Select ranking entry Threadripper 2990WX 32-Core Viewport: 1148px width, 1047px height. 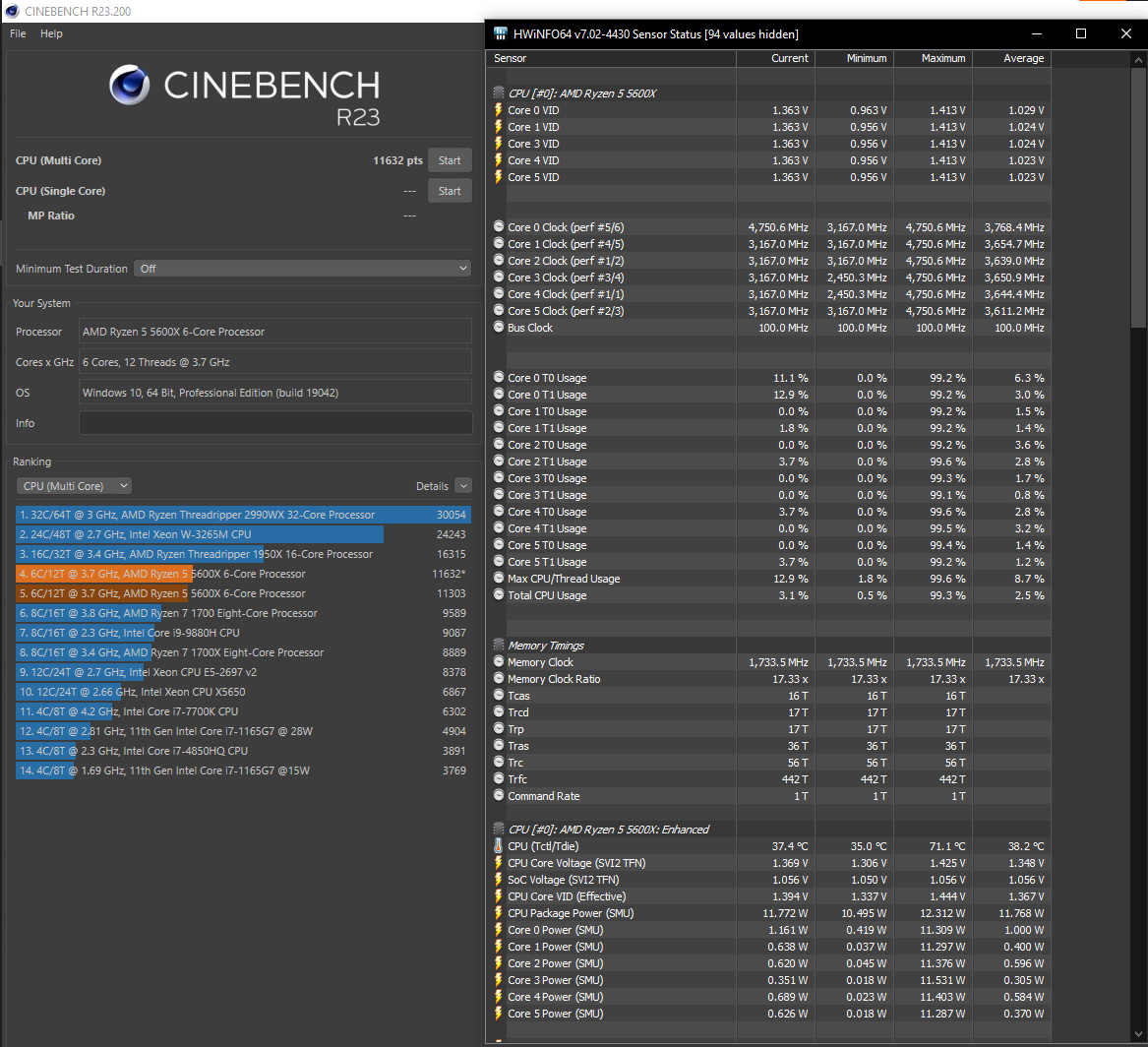point(243,515)
